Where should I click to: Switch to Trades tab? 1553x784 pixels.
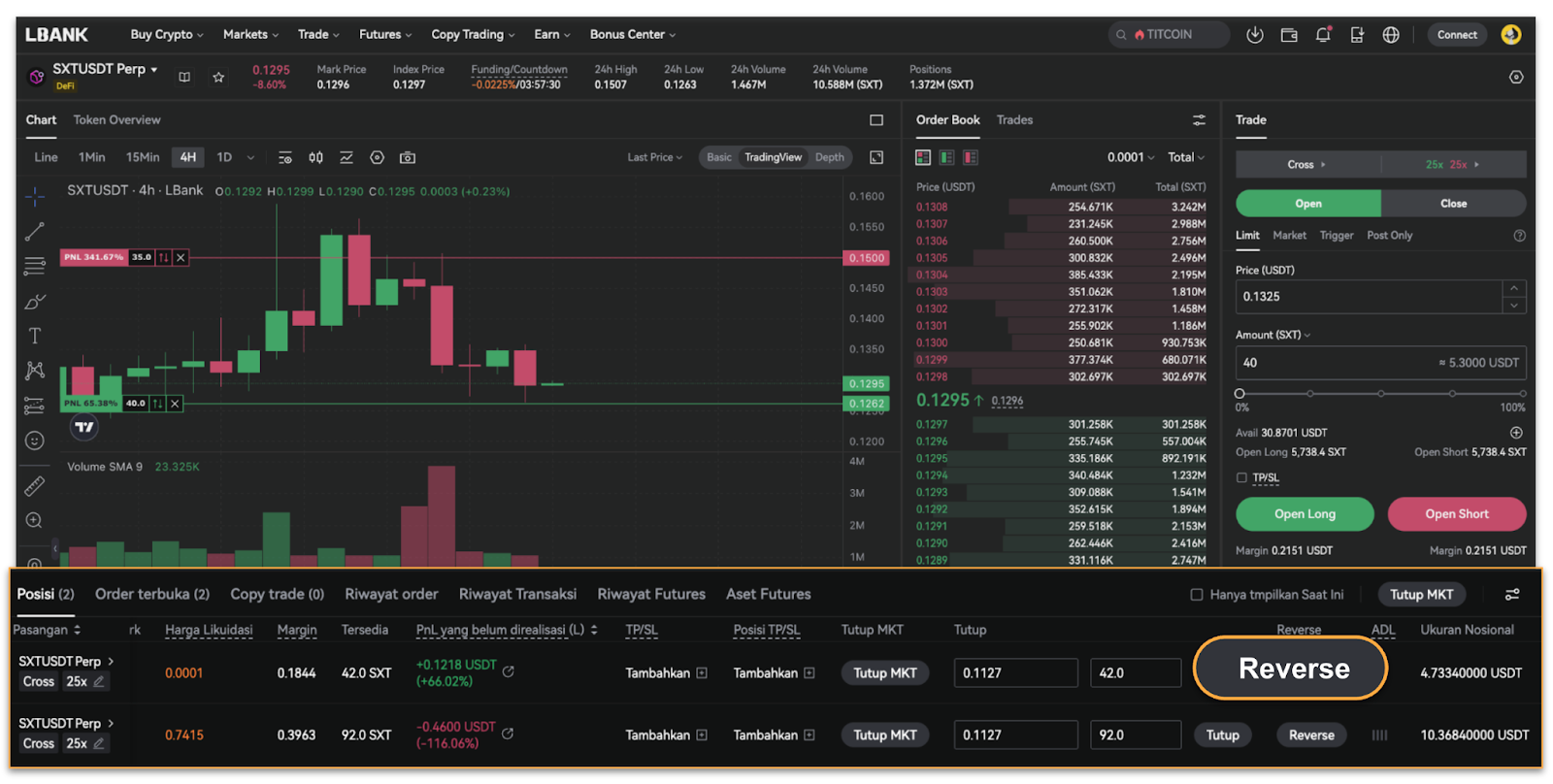pos(1014,120)
